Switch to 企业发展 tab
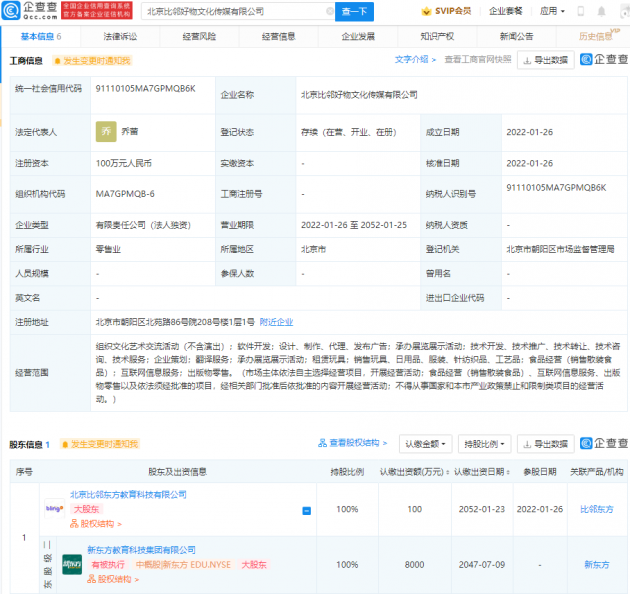Screen dimensions: 630x594 point(358,37)
